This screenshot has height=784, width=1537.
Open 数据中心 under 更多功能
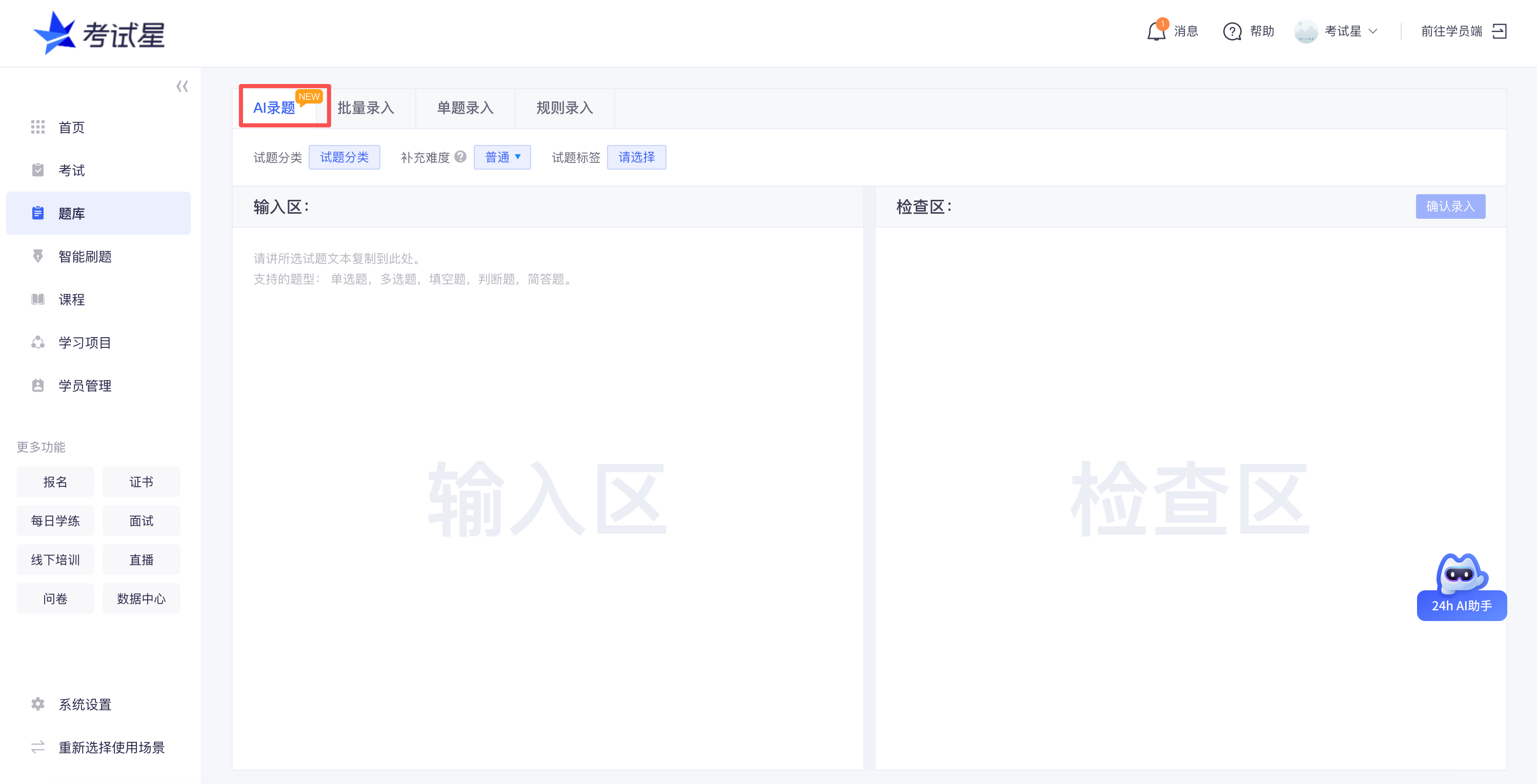click(x=141, y=599)
